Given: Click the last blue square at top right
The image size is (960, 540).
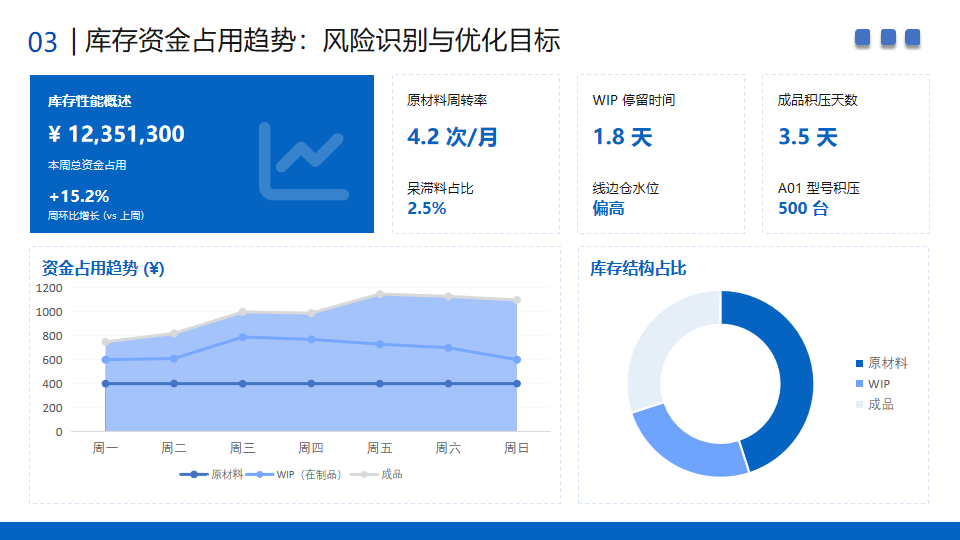Looking at the screenshot, I should tap(912, 38).
